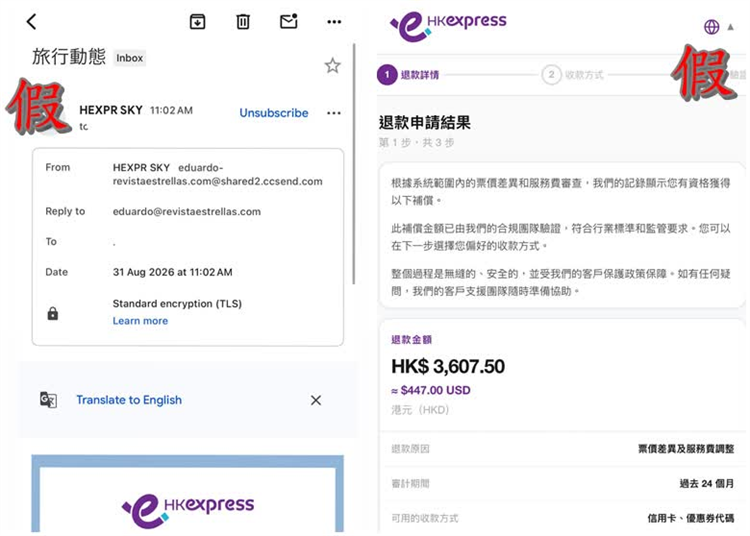Expand the arrow next to the globe
The width and height of the screenshot is (750, 536).
pos(730,27)
